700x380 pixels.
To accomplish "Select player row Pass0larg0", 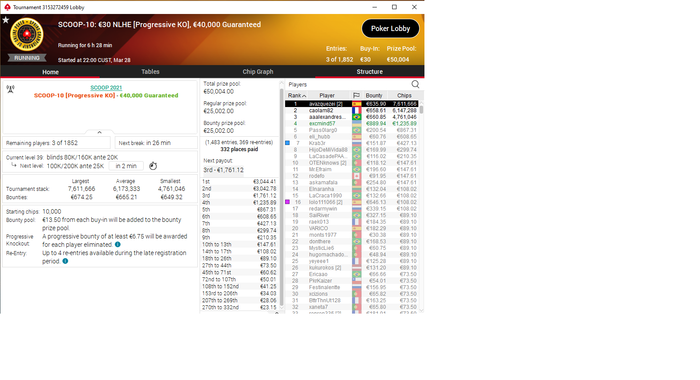I will pos(351,130).
